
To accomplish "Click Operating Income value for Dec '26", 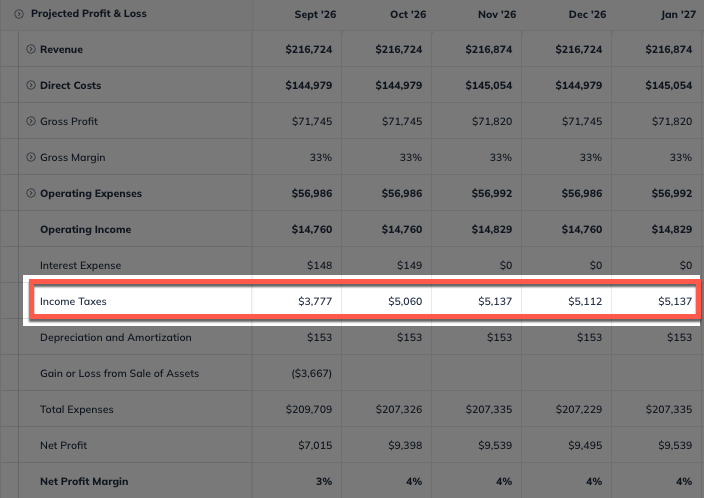I will click(x=582, y=229).
